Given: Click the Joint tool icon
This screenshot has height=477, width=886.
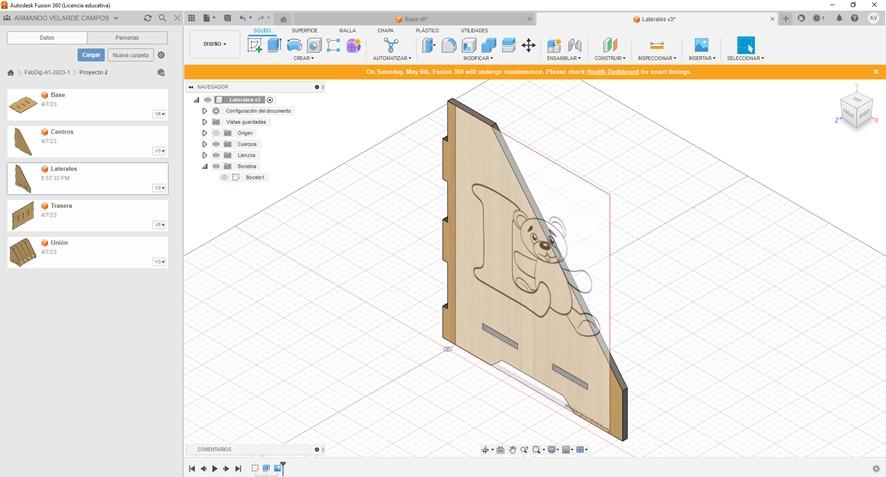Looking at the screenshot, I should coord(575,45).
